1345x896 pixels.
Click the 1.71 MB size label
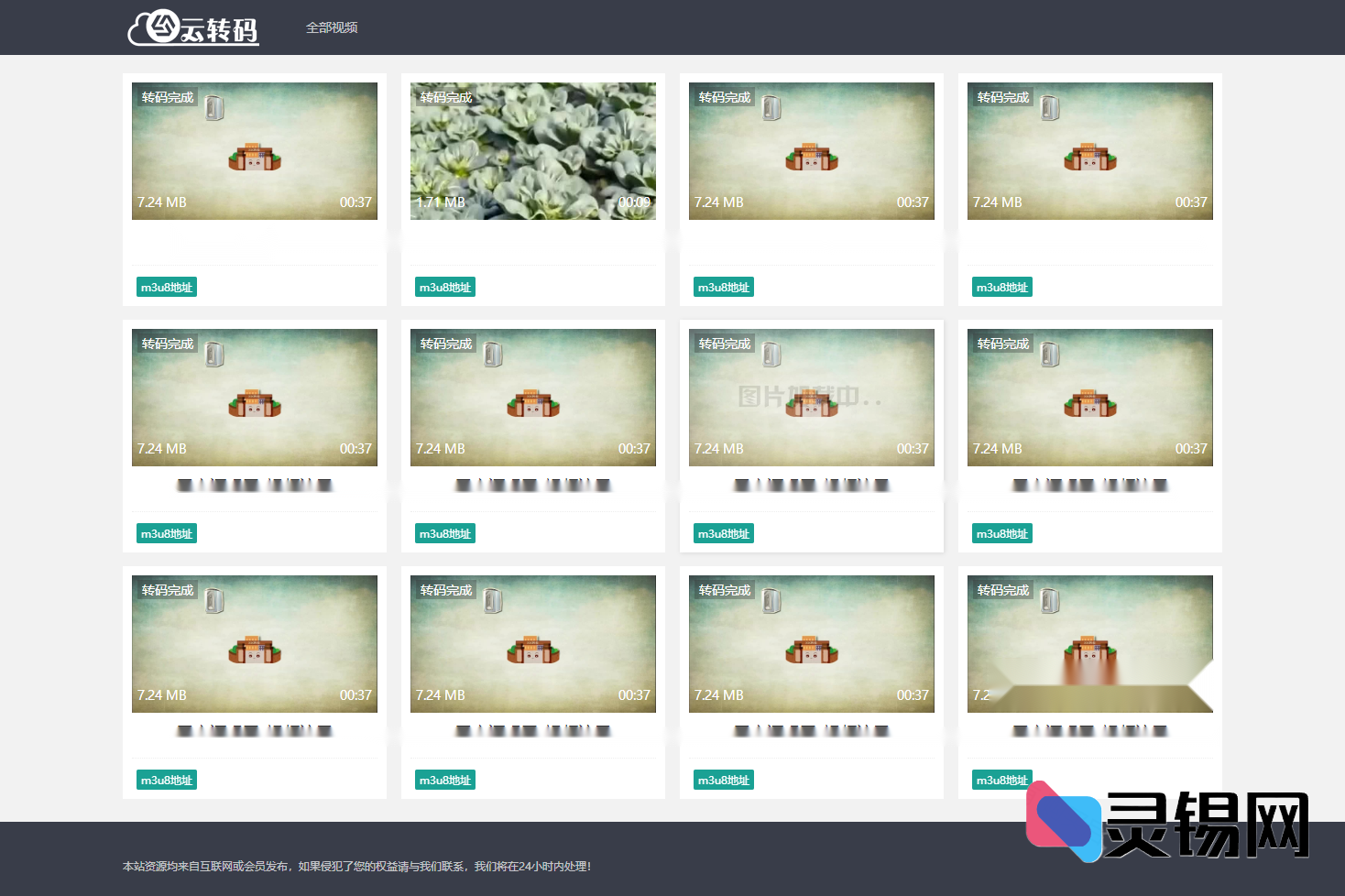[x=441, y=202]
